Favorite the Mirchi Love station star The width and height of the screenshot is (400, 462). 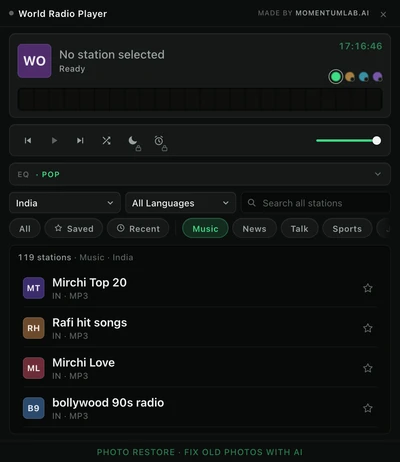pos(368,368)
